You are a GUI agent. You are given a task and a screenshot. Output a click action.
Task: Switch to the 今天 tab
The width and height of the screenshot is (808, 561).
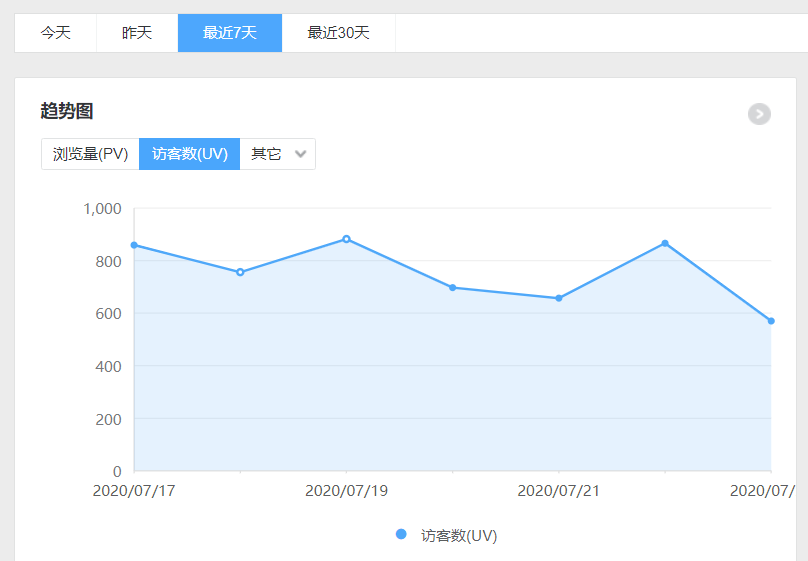pyautogui.click(x=55, y=33)
